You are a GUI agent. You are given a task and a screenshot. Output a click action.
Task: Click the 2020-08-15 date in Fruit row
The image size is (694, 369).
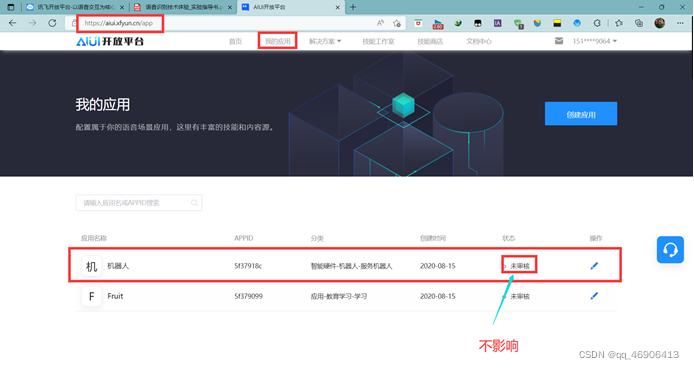coord(437,296)
